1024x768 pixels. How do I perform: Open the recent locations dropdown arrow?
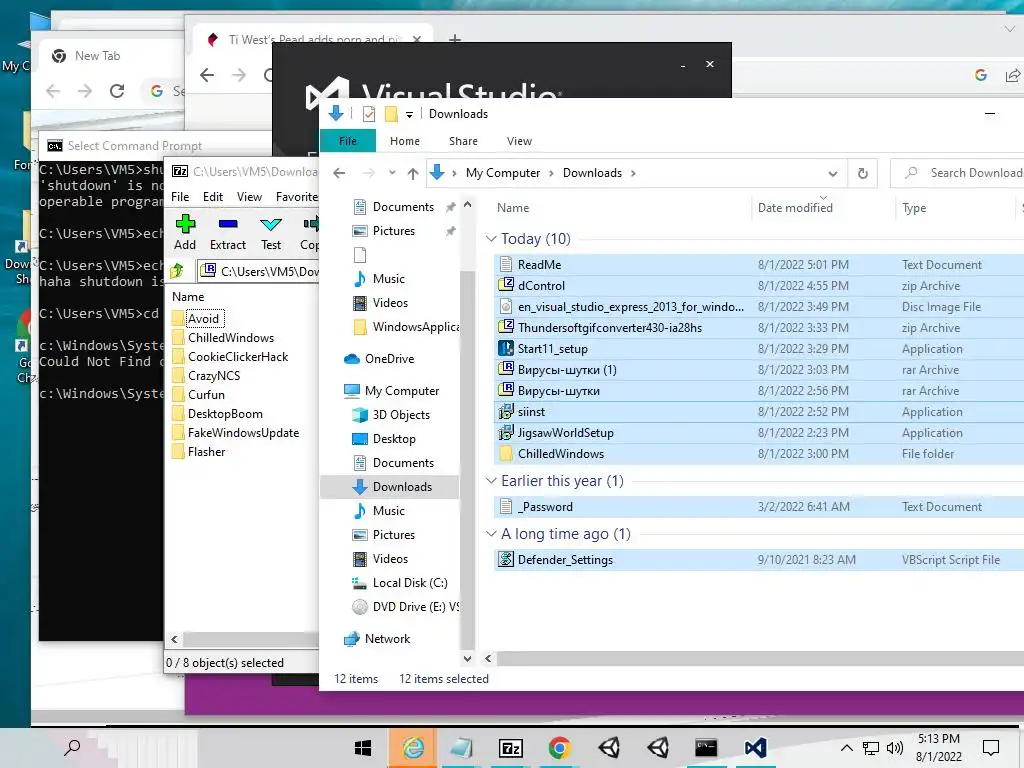tap(392, 173)
